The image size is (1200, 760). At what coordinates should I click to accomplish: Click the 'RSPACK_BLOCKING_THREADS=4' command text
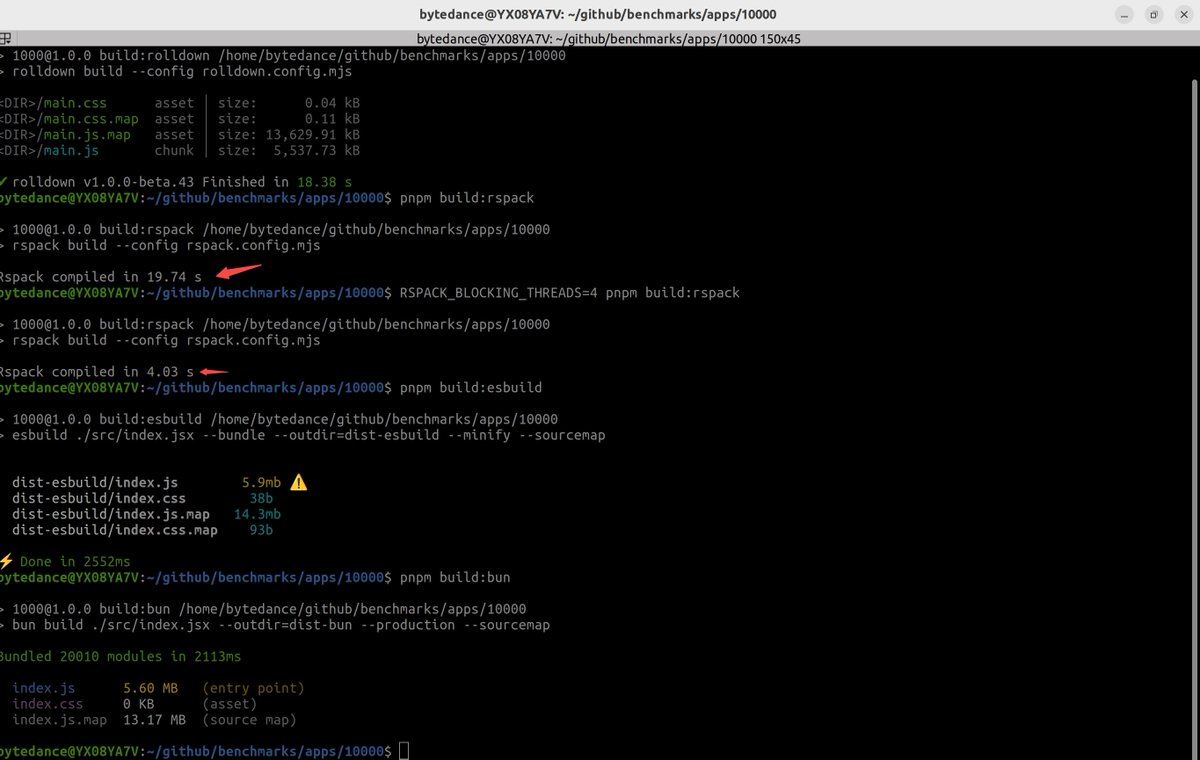[497, 293]
